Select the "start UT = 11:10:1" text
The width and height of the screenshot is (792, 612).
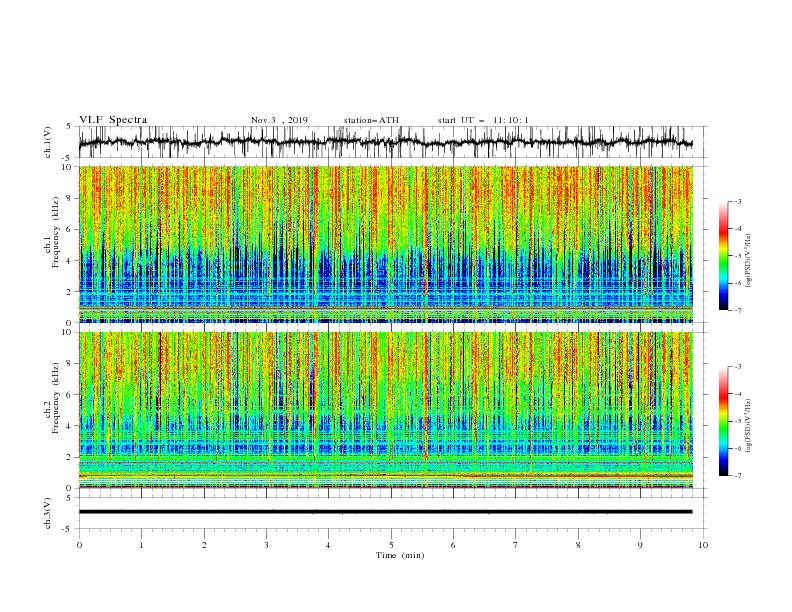click(x=483, y=120)
